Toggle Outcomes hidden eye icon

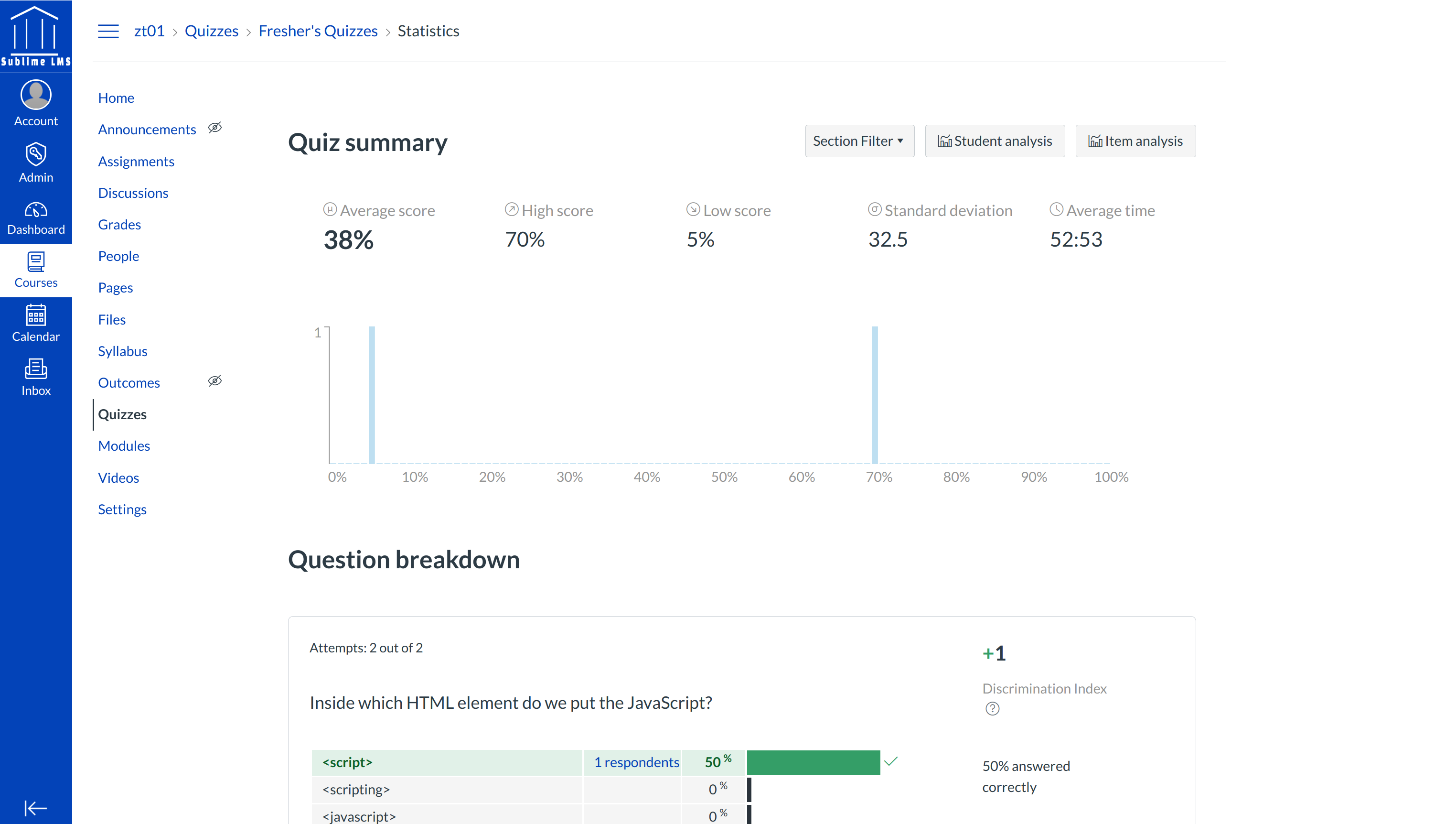click(215, 381)
